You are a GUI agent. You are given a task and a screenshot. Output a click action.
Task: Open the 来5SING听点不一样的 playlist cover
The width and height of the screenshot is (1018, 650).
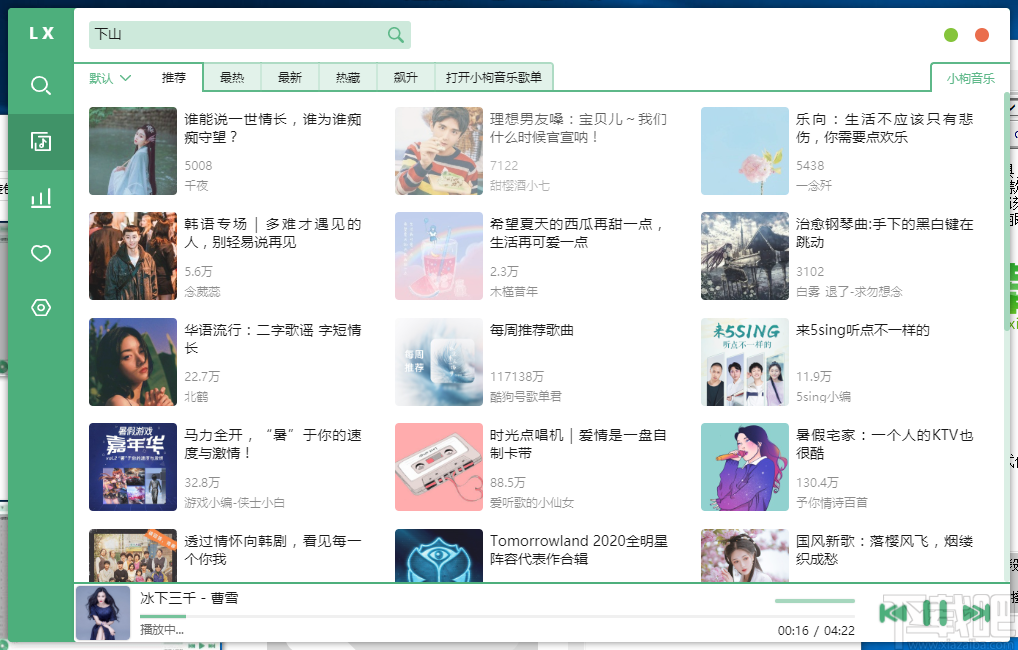point(744,362)
